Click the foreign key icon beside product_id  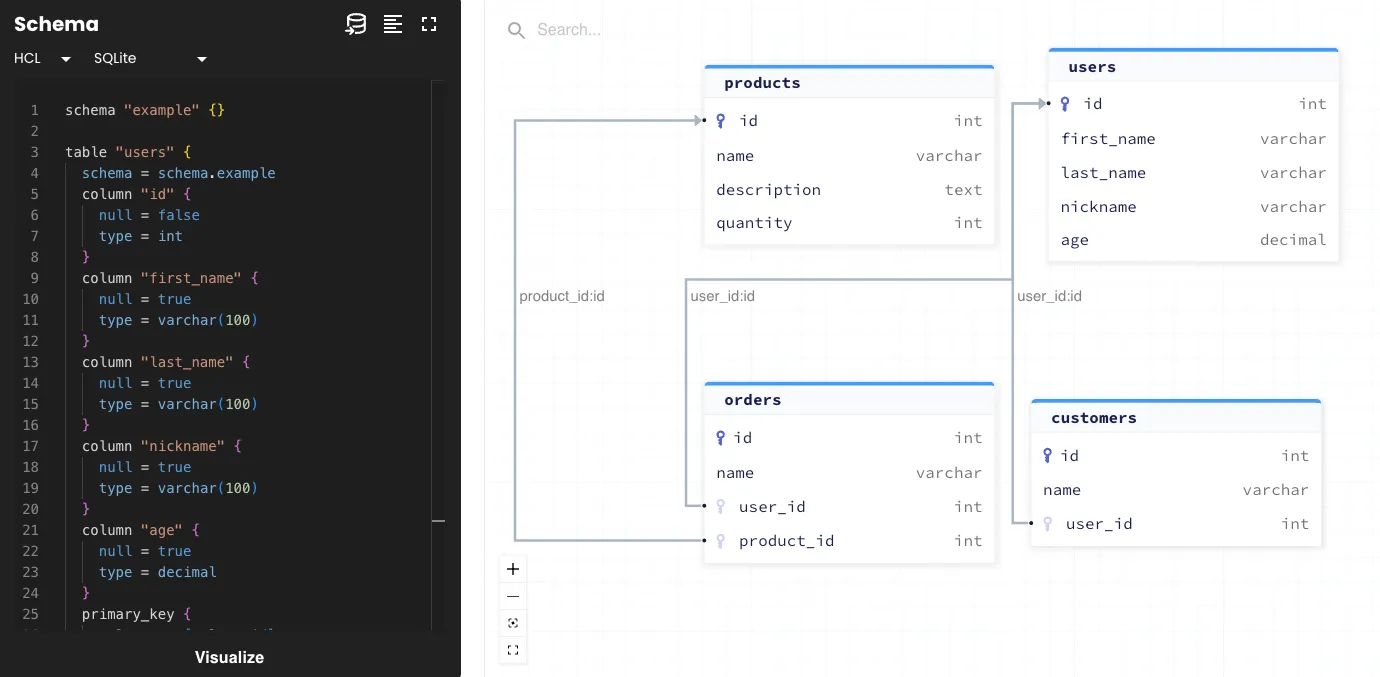pos(720,541)
